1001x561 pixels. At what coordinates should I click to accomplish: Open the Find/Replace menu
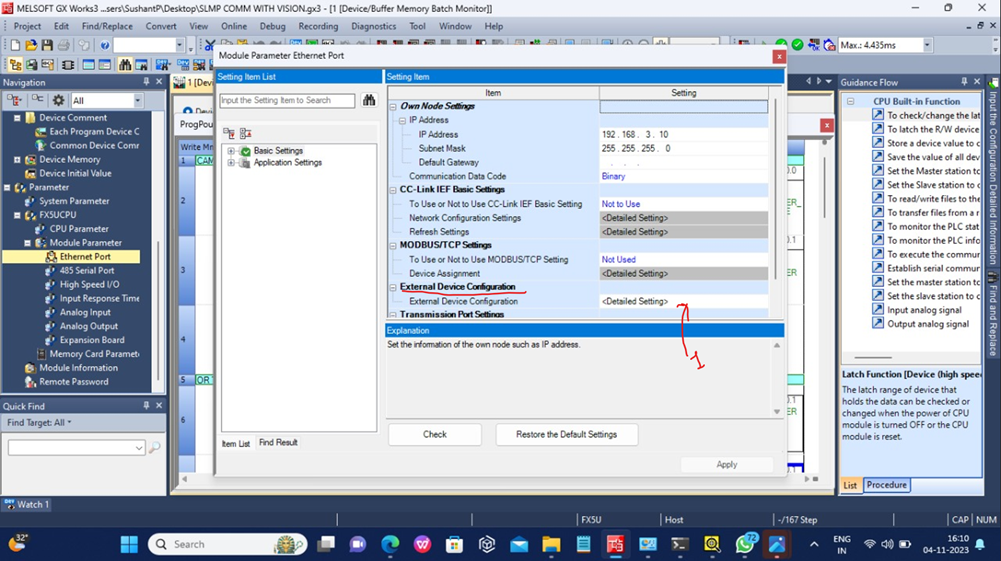[x=107, y=26]
